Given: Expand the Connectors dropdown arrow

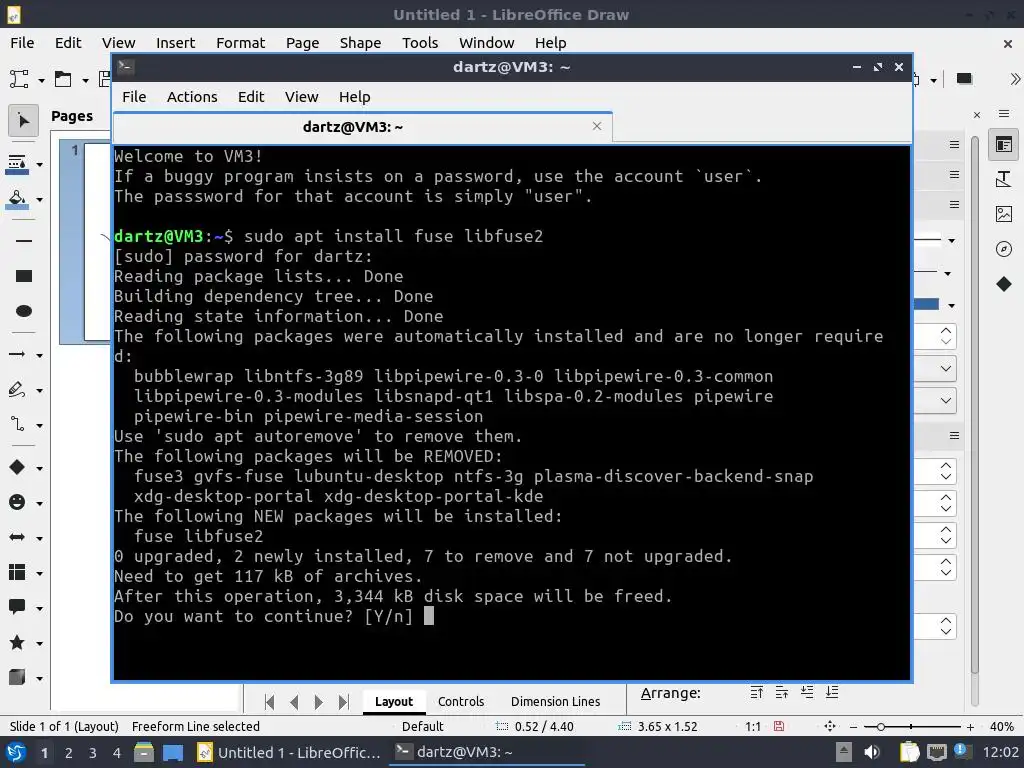Looking at the screenshot, I should tap(39, 426).
